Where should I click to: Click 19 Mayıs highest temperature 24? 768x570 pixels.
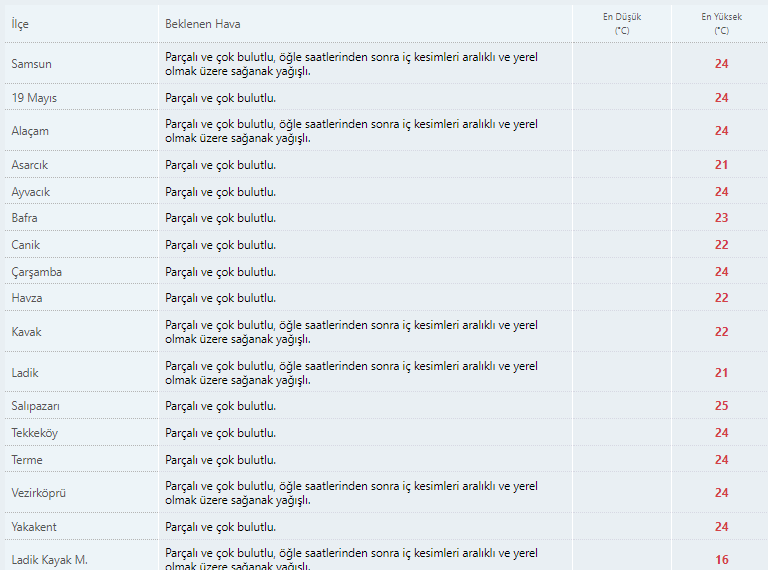(x=721, y=97)
